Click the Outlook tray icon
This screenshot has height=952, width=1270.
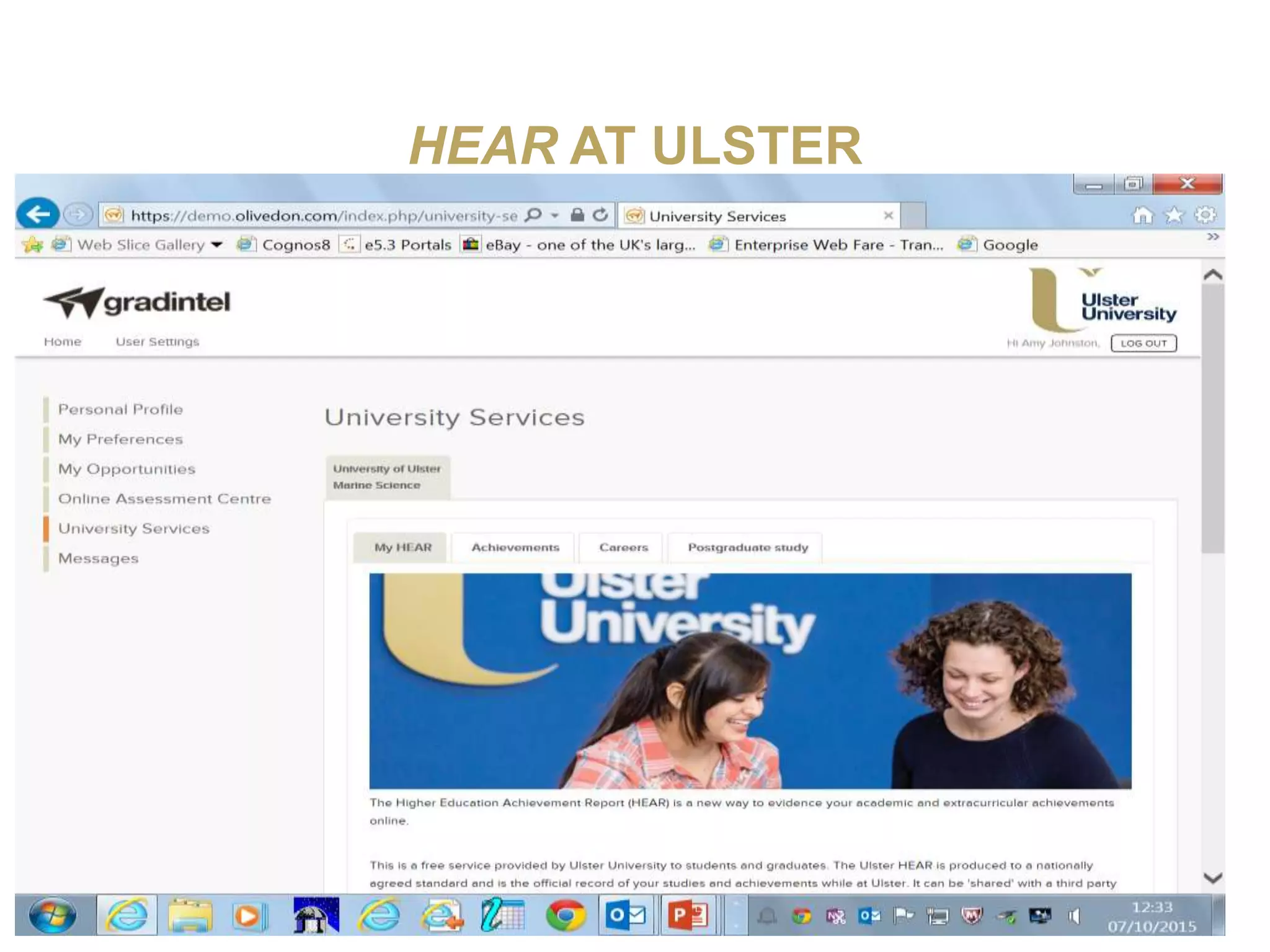click(869, 915)
